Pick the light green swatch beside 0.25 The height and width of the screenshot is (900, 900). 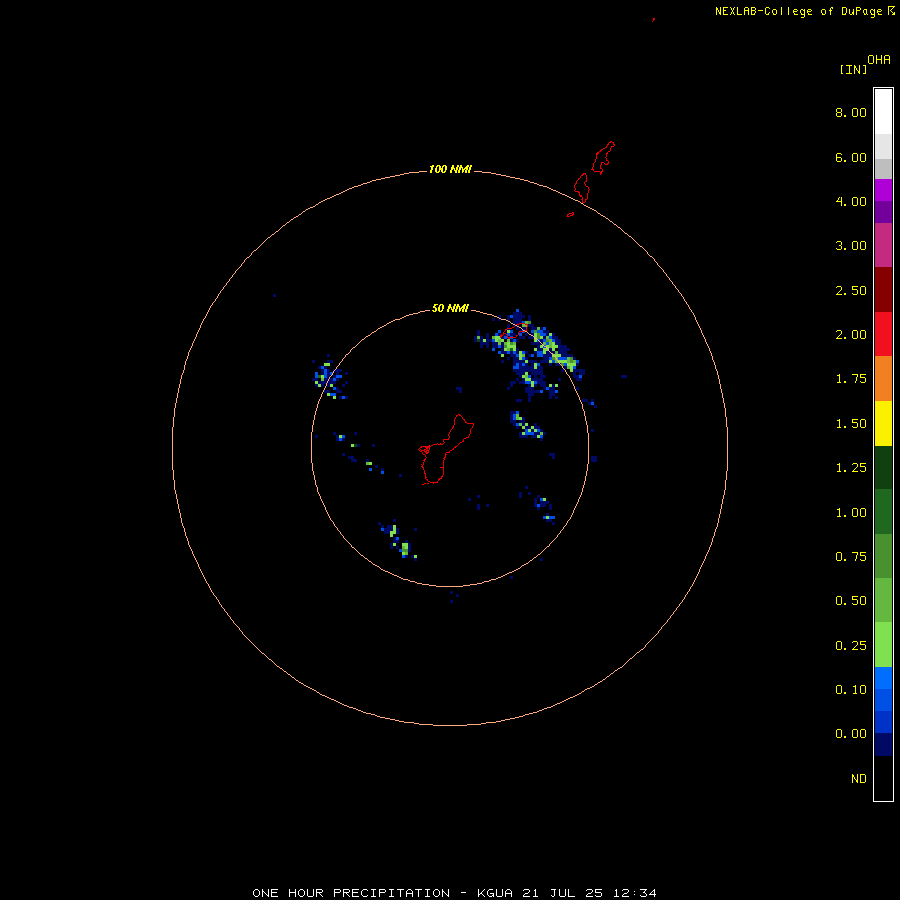click(x=883, y=645)
